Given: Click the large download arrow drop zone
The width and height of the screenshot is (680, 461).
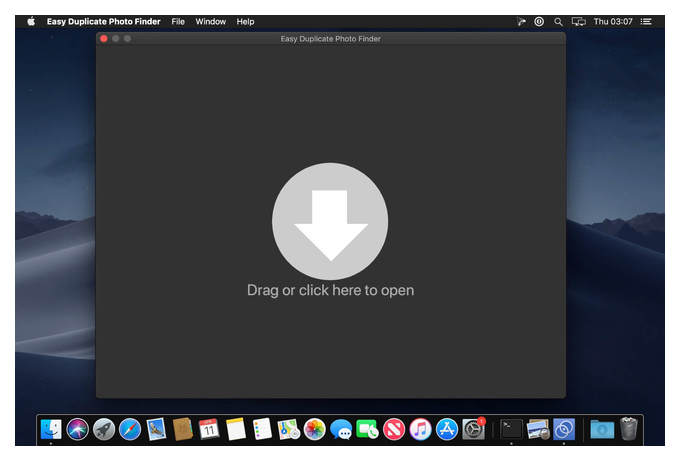Looking at the screenshot, I should (x=330, y=221).
